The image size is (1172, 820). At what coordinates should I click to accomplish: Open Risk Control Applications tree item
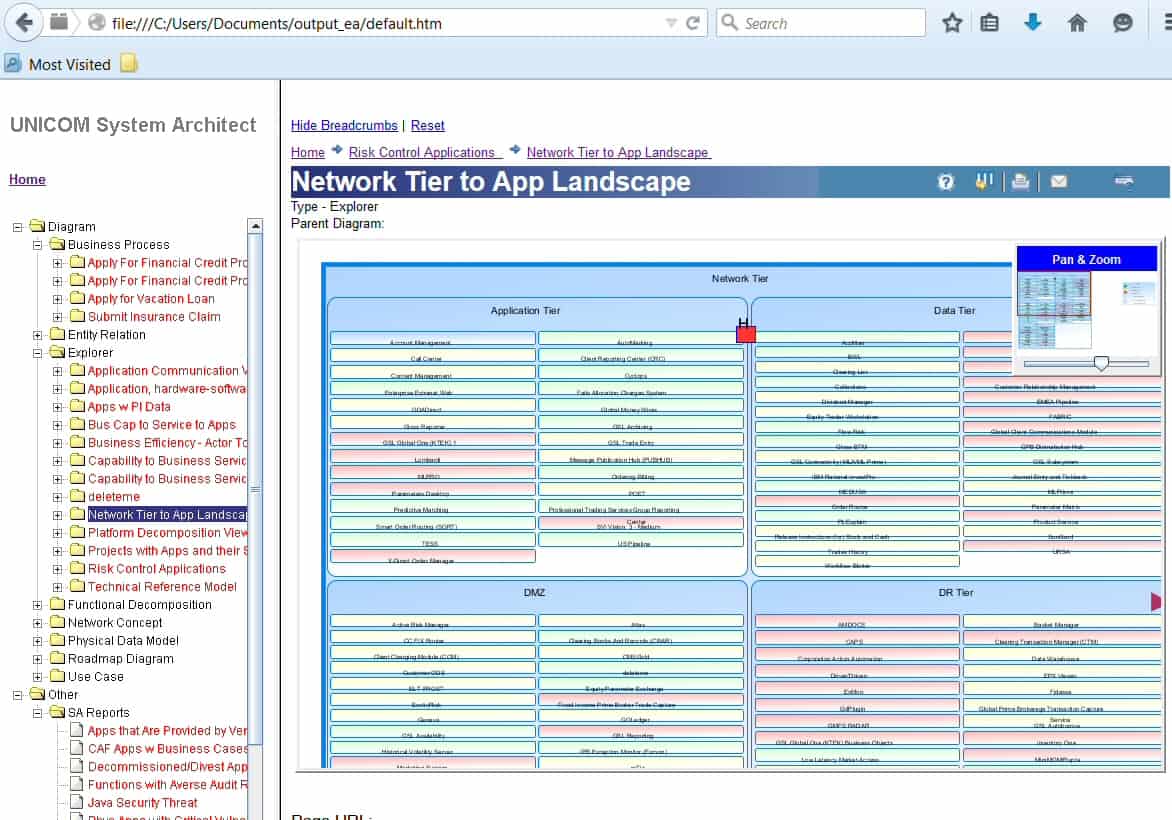tap(156, 569)
